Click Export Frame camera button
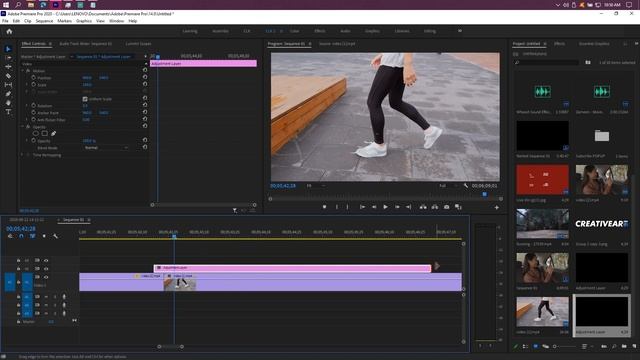This screenshot has height=360, width=640. 447,207
